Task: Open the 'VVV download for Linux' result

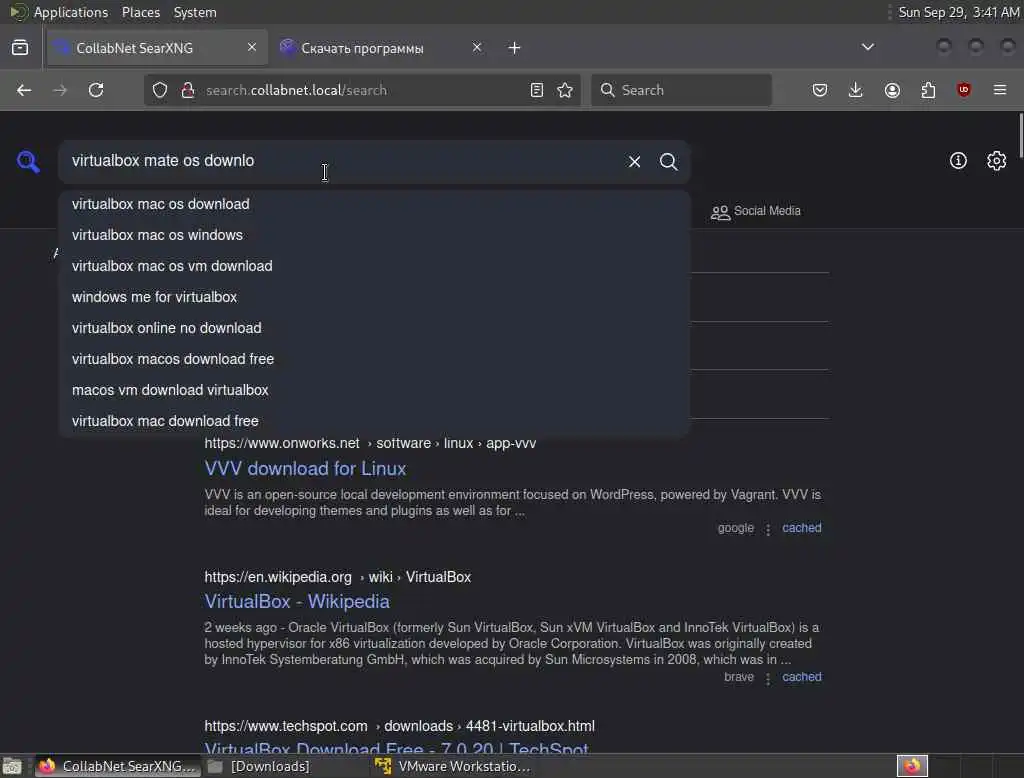Action: [305, 468]
